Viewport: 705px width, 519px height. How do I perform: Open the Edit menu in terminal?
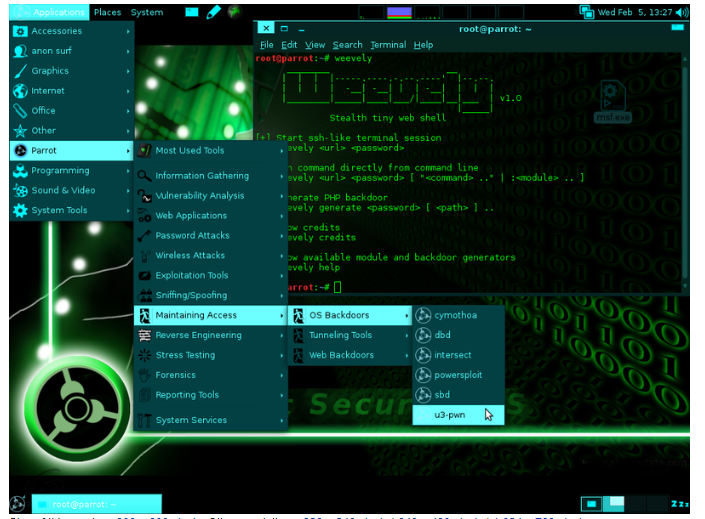tap(289, 45)
